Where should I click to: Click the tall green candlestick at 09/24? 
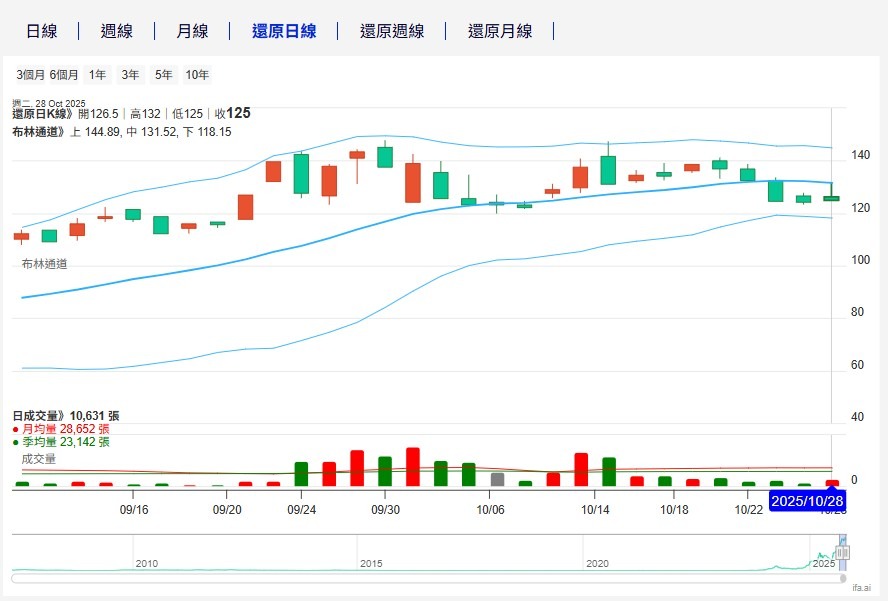tap(301, 174)
